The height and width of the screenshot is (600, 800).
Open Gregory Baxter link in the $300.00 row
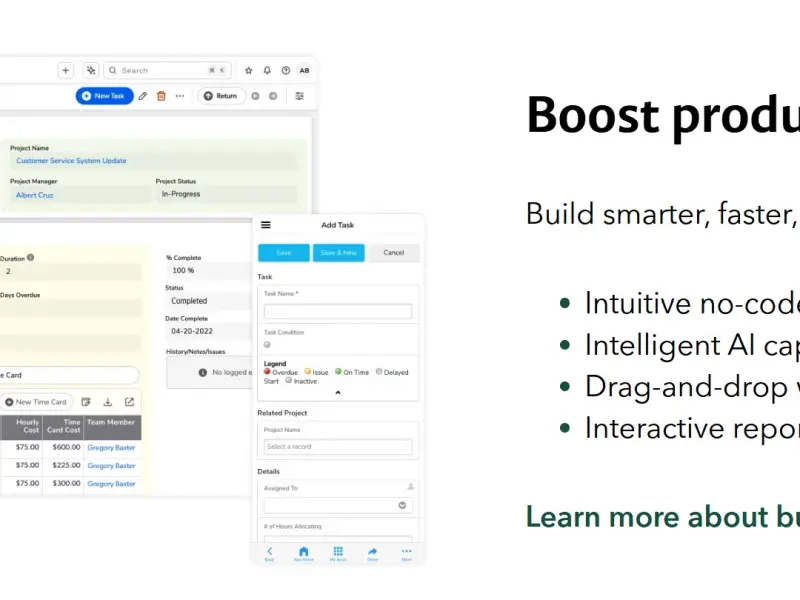(x=111, y=484)
